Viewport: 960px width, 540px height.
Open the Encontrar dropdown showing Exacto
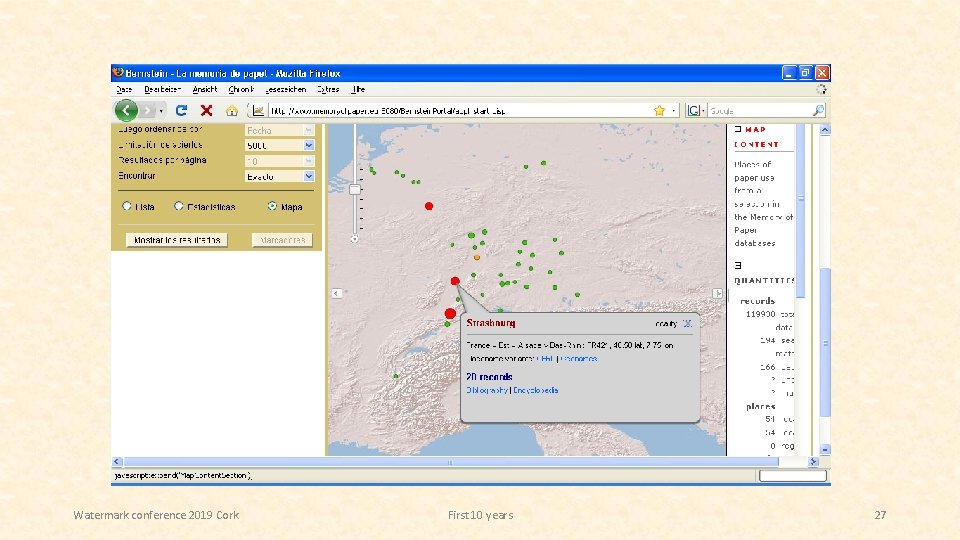(x=279, y=176)
